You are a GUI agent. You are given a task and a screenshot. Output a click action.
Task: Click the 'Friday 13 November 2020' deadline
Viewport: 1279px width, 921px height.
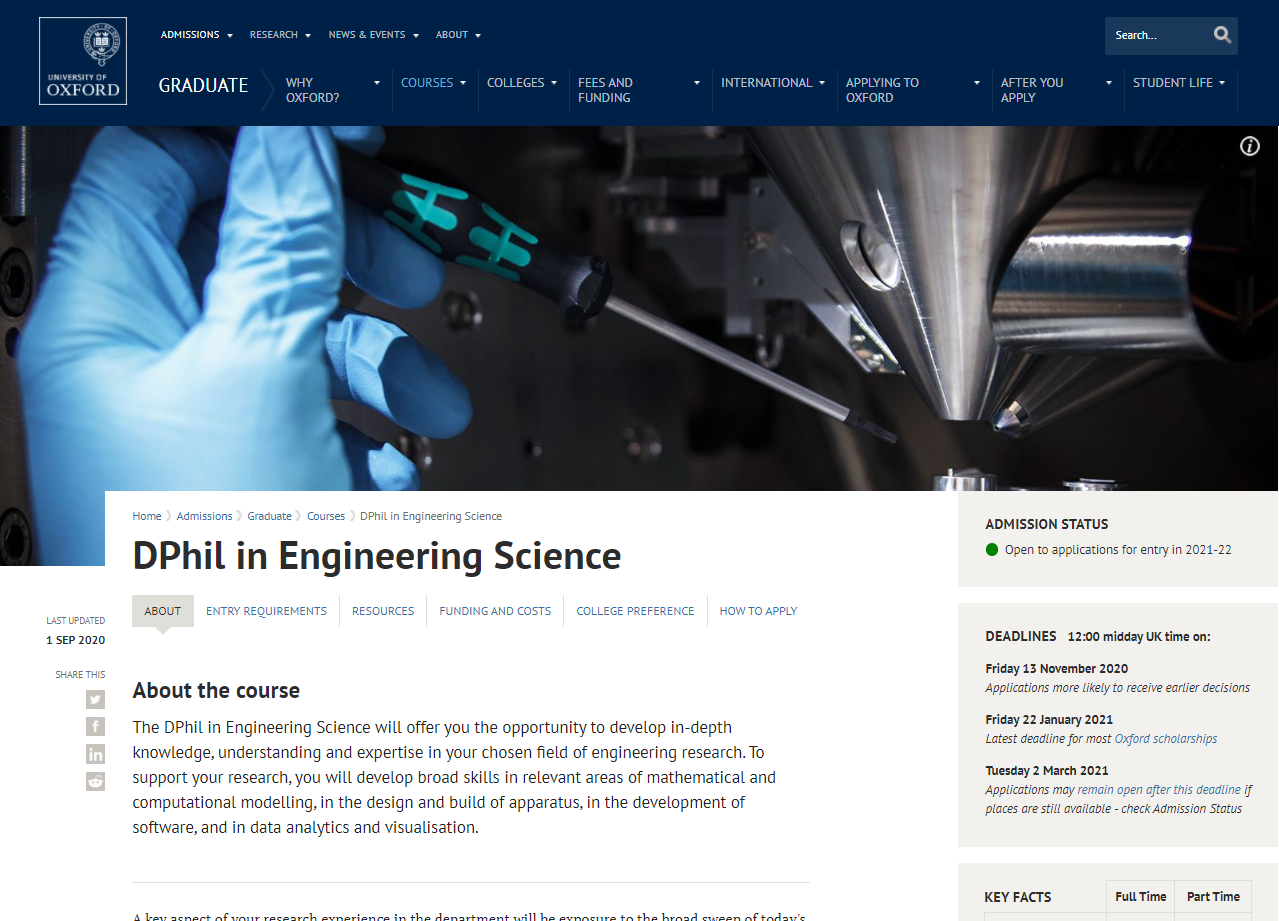(x=1056, y=669)
